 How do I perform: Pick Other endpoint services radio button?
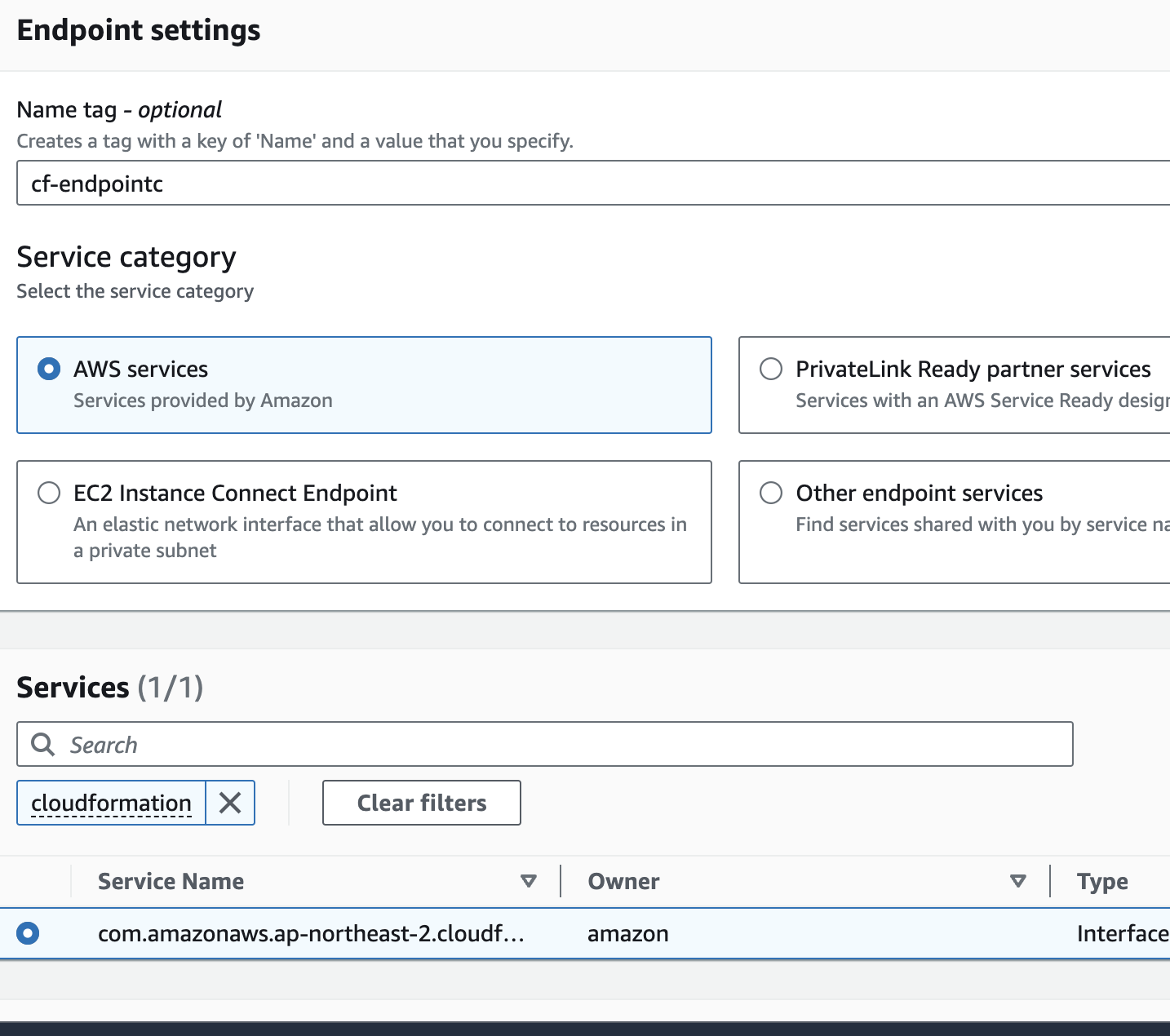[x=771, y=493]
